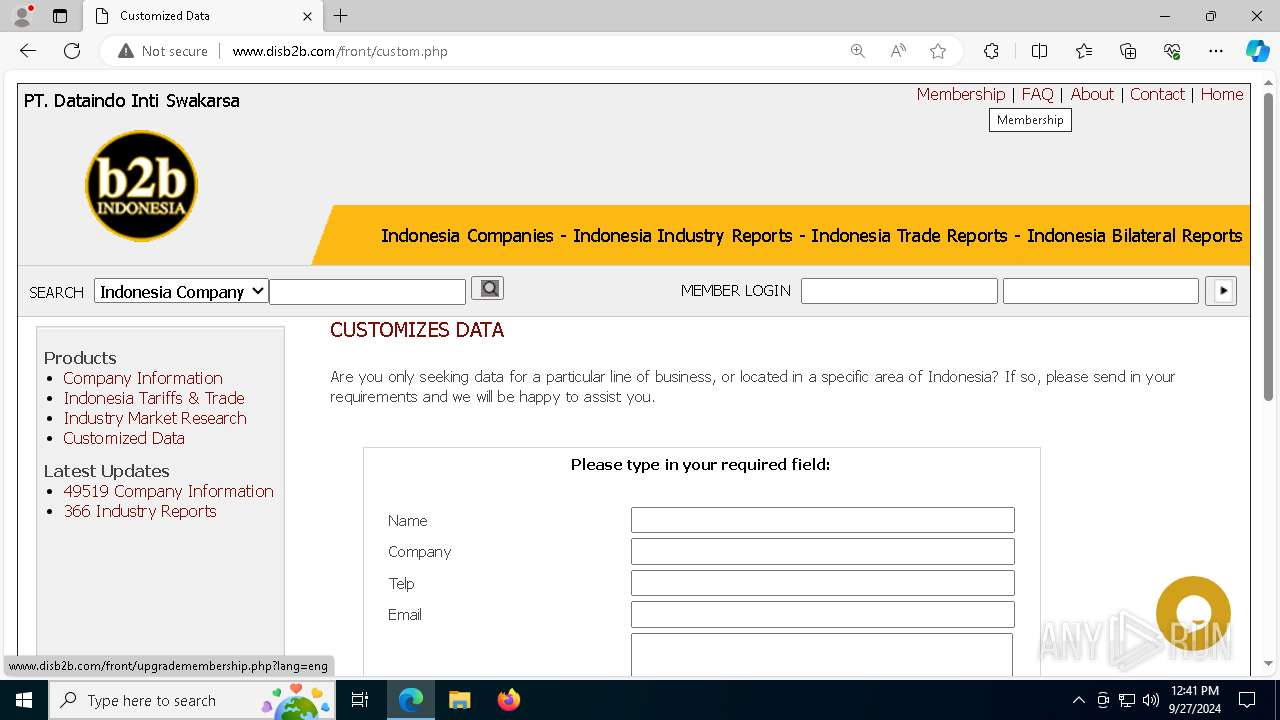Click the Windows taskbar search box

point(192,700)
